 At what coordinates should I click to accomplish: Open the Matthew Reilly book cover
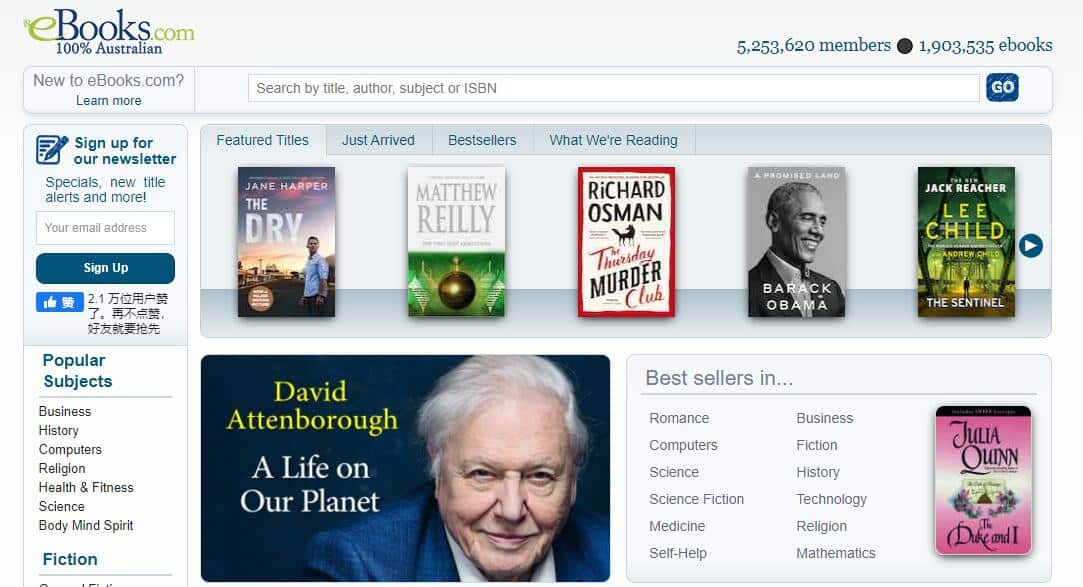click(x=457, y=242)
